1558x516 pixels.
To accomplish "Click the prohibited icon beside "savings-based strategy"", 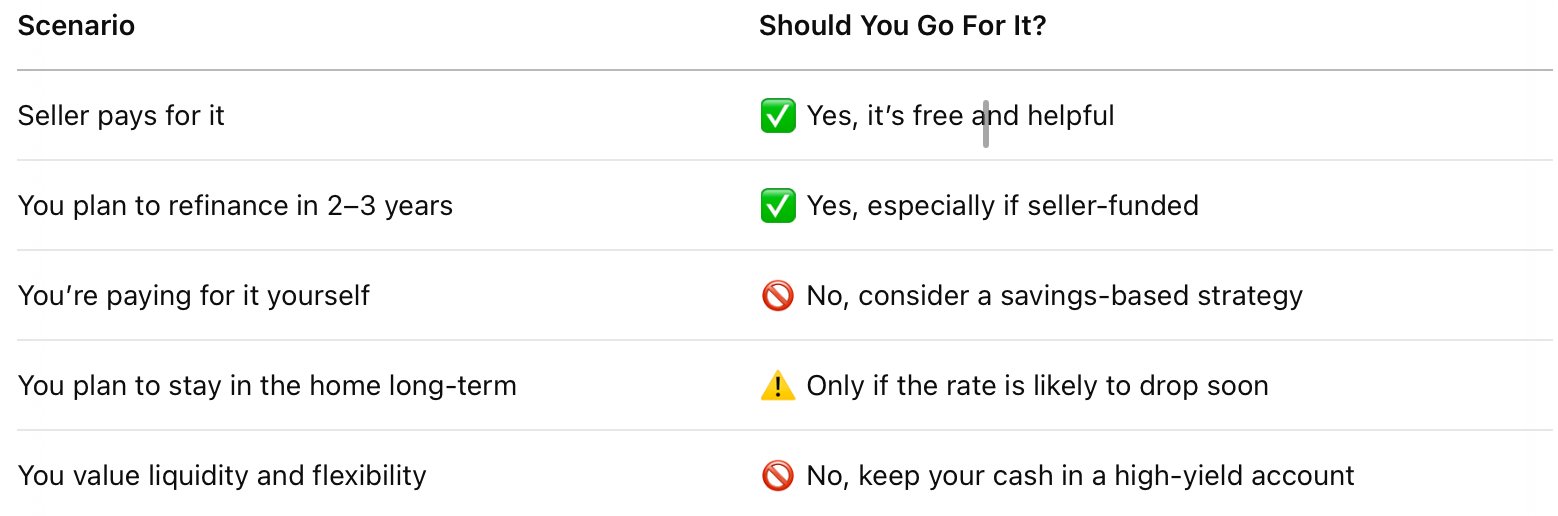I will pos(777,296).
